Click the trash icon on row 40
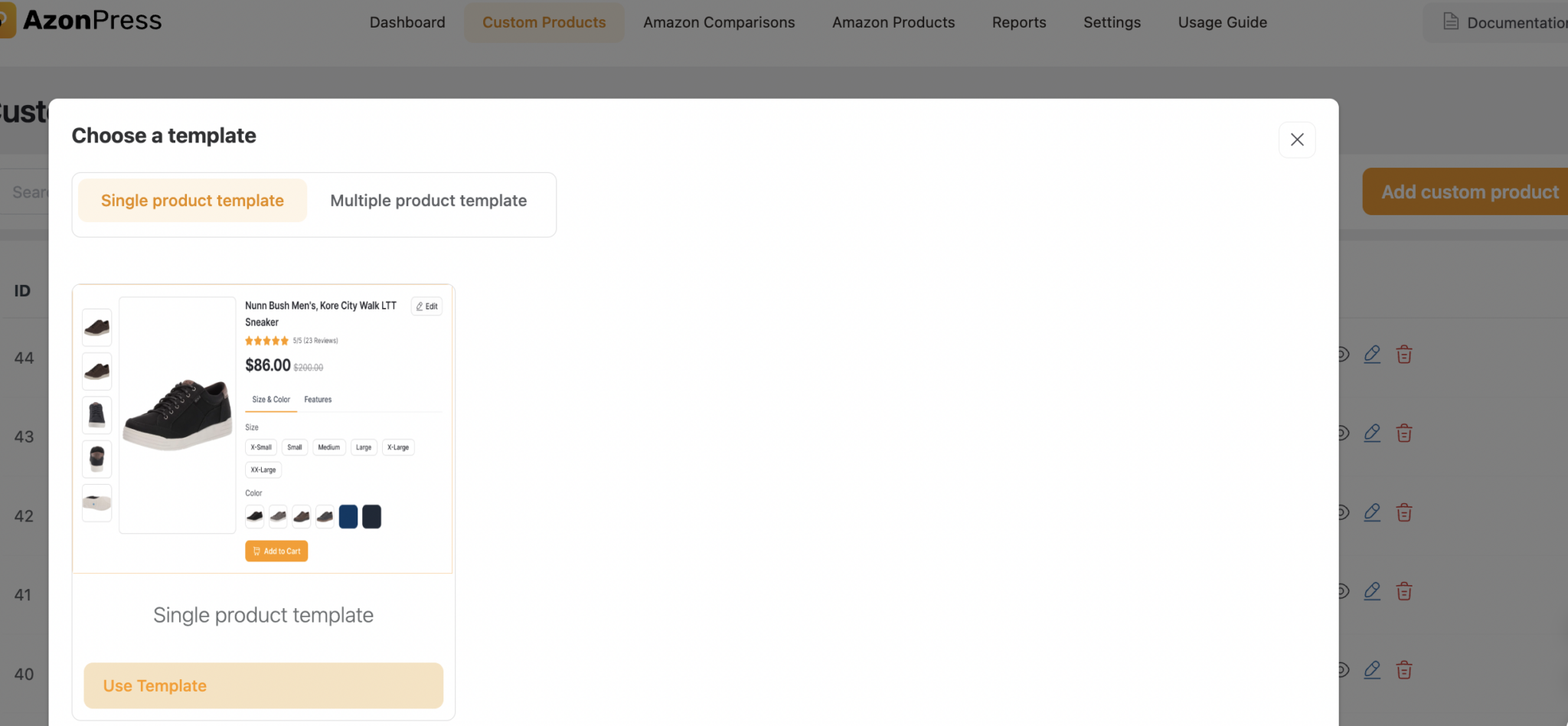 [x=1404, y=670]
